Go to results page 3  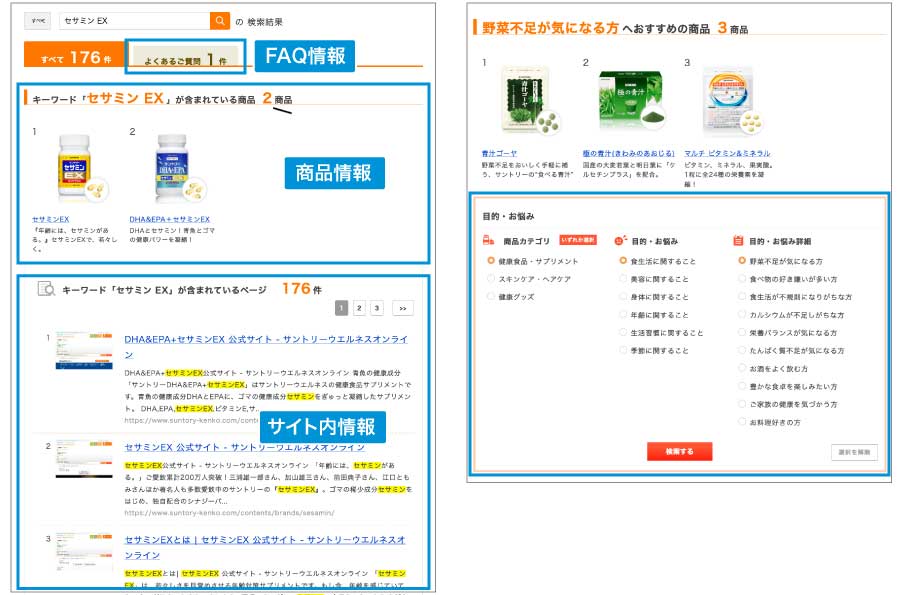click(377, 308)
